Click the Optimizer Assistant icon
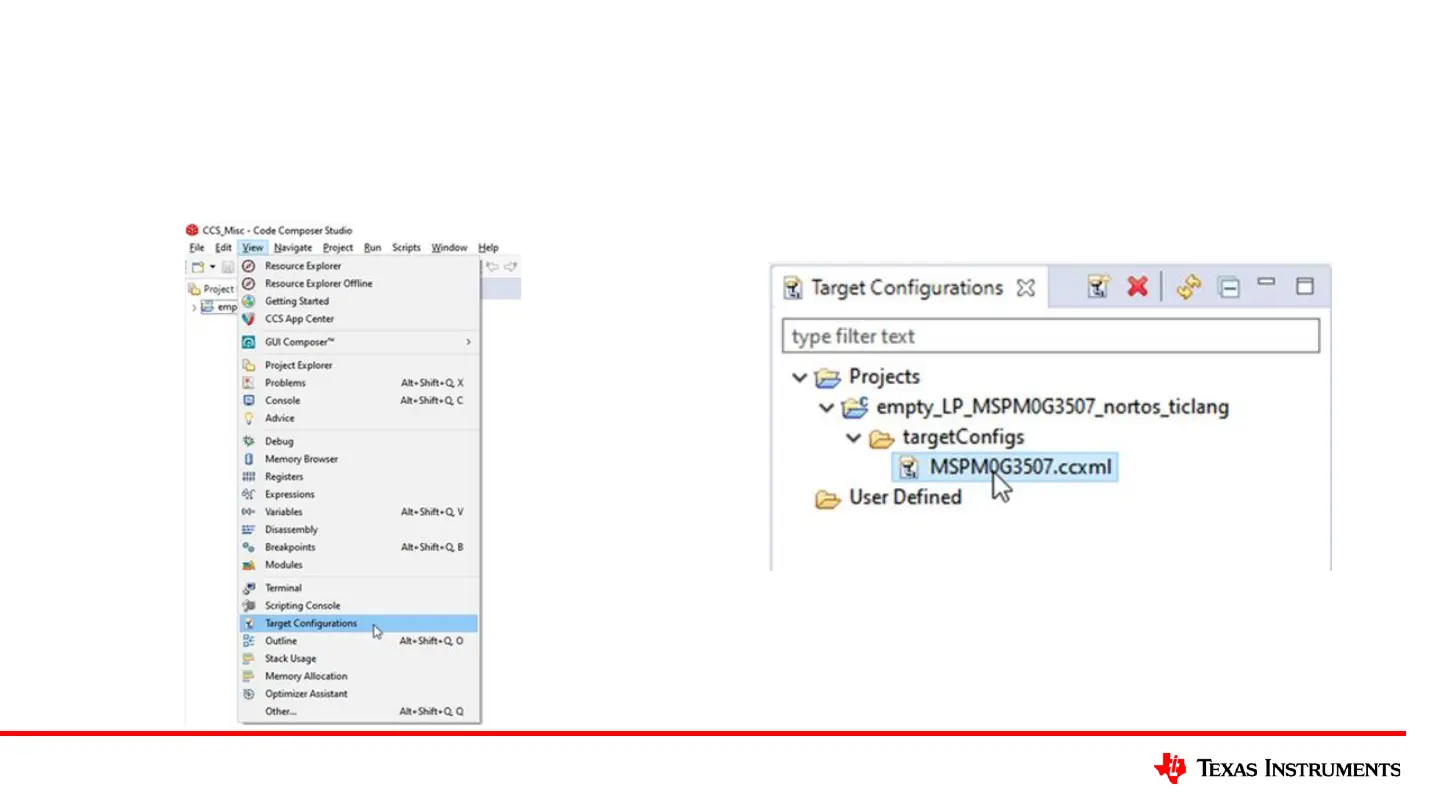The image size is (1440, 810). point(249,694)
